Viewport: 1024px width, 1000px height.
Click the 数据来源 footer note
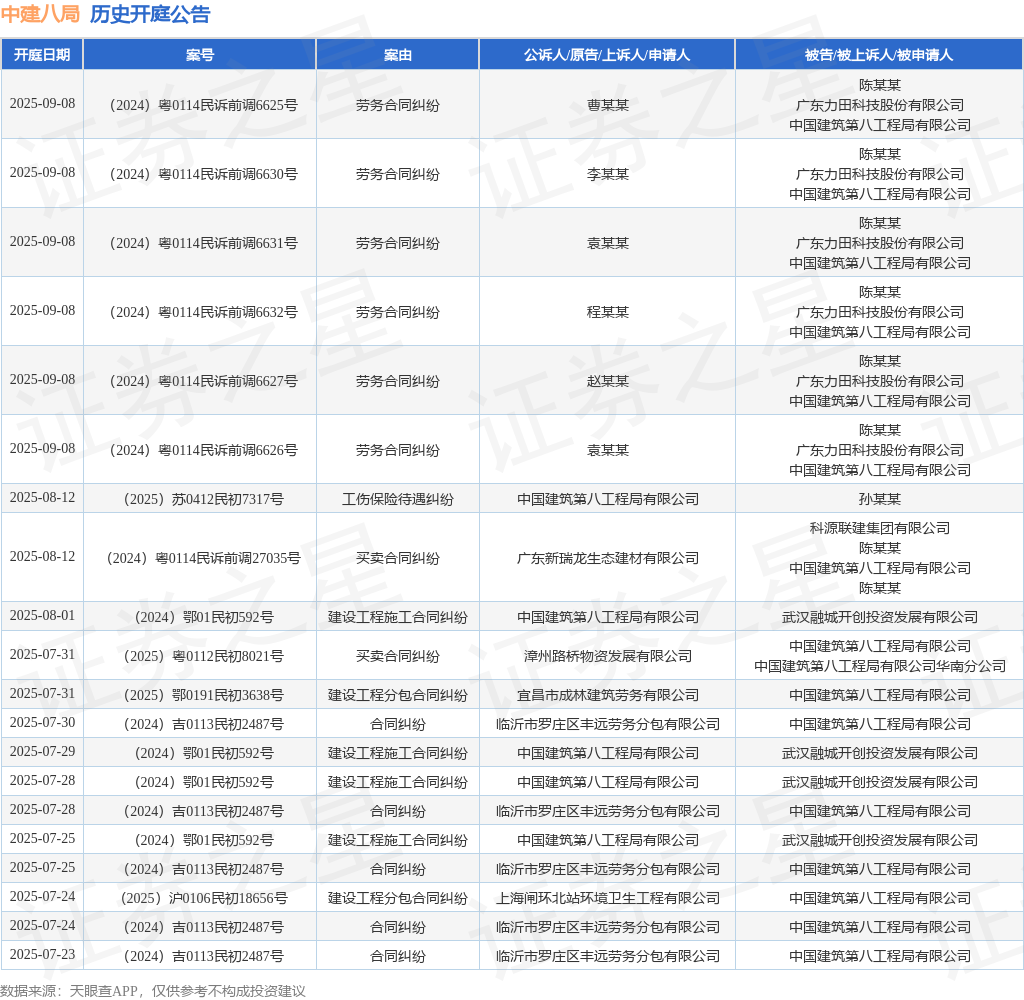(153, 991)
